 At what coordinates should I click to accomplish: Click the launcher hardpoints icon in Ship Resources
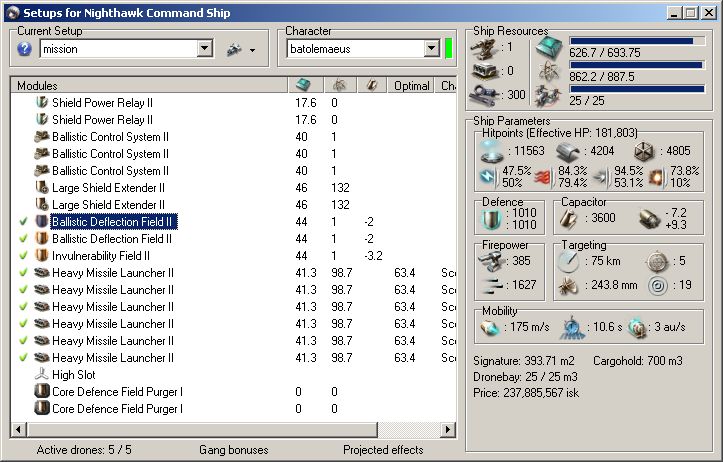[x=486, y=71]
